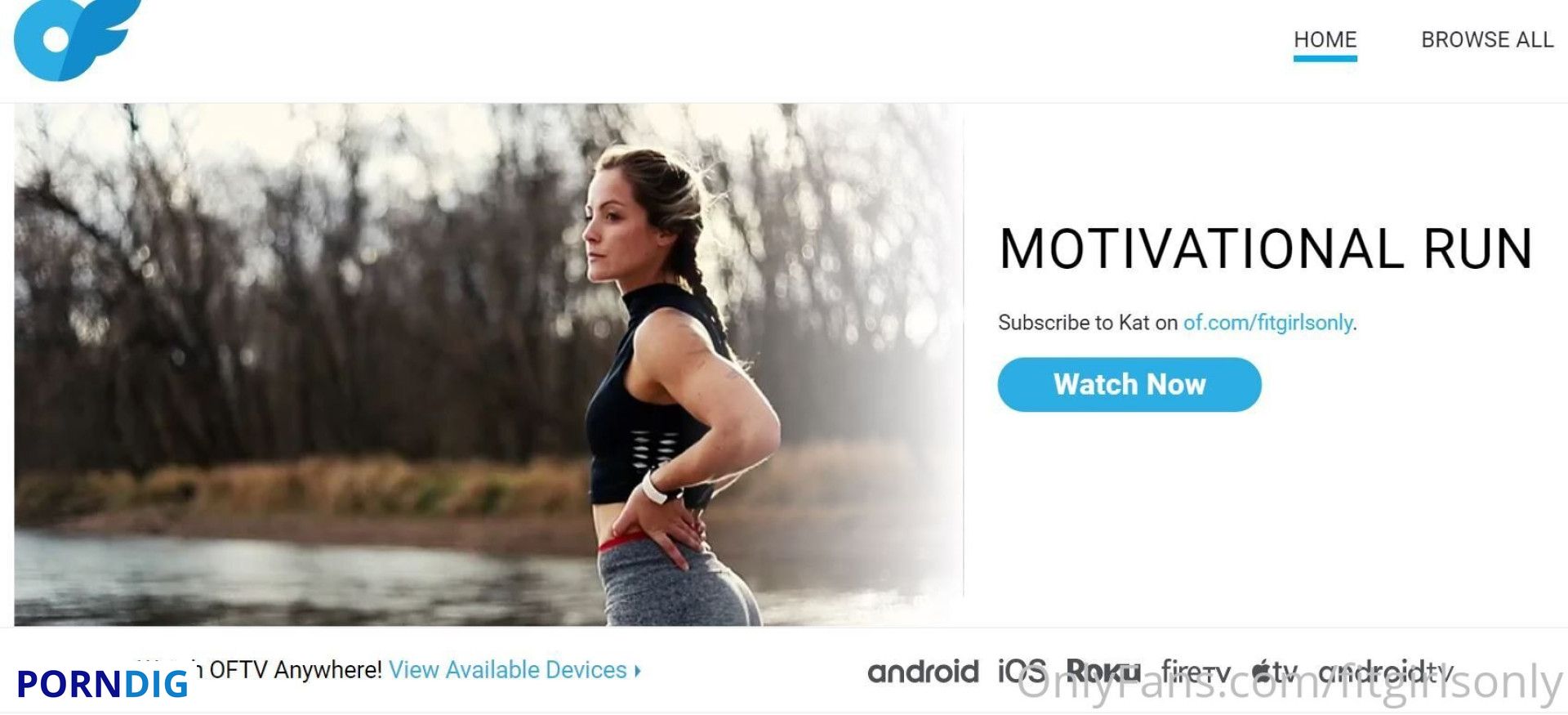This screenshot has width=1568, height=715.
Task: Click the MOTIVATIONAL RUN title
Action: [1266, 248]
